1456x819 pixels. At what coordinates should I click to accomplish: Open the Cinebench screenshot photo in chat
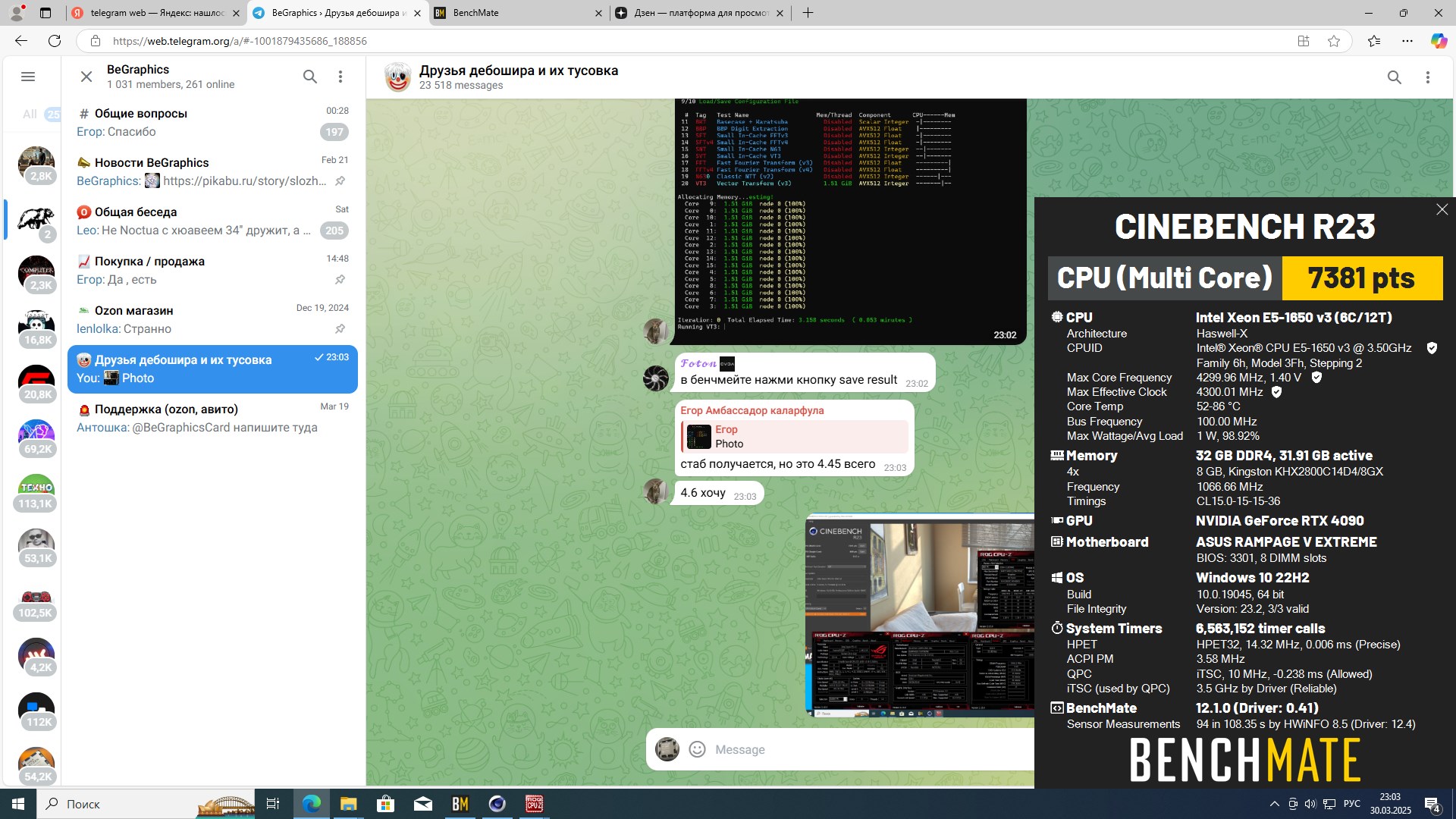click(x=919, y=615)
